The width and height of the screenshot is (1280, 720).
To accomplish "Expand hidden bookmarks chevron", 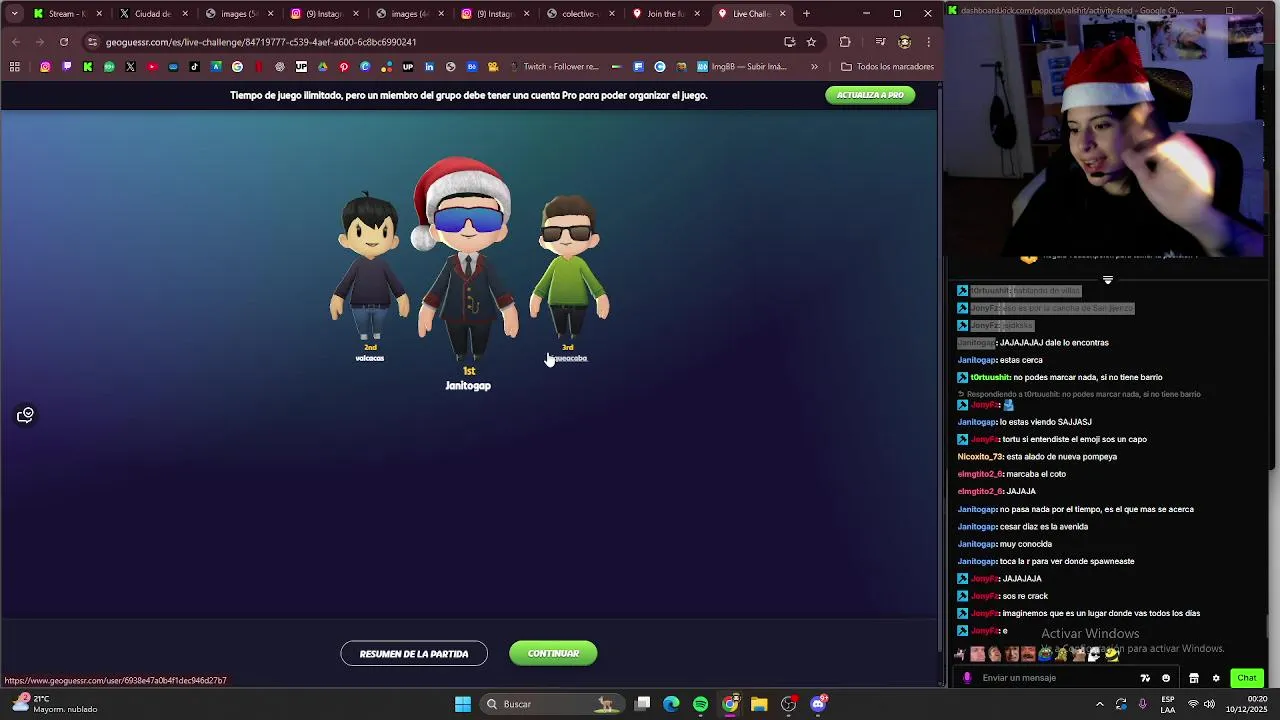I will click(814, 67).
